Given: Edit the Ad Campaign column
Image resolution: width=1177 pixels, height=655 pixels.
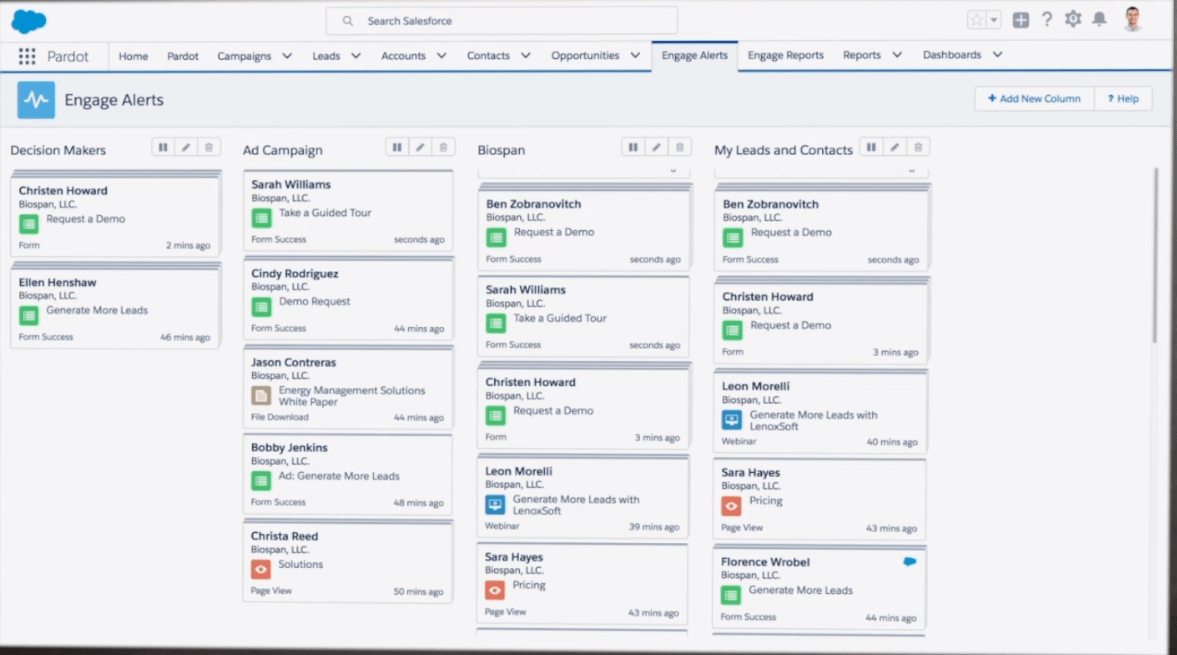Looking at the screenshot, I should click(420, 147).
